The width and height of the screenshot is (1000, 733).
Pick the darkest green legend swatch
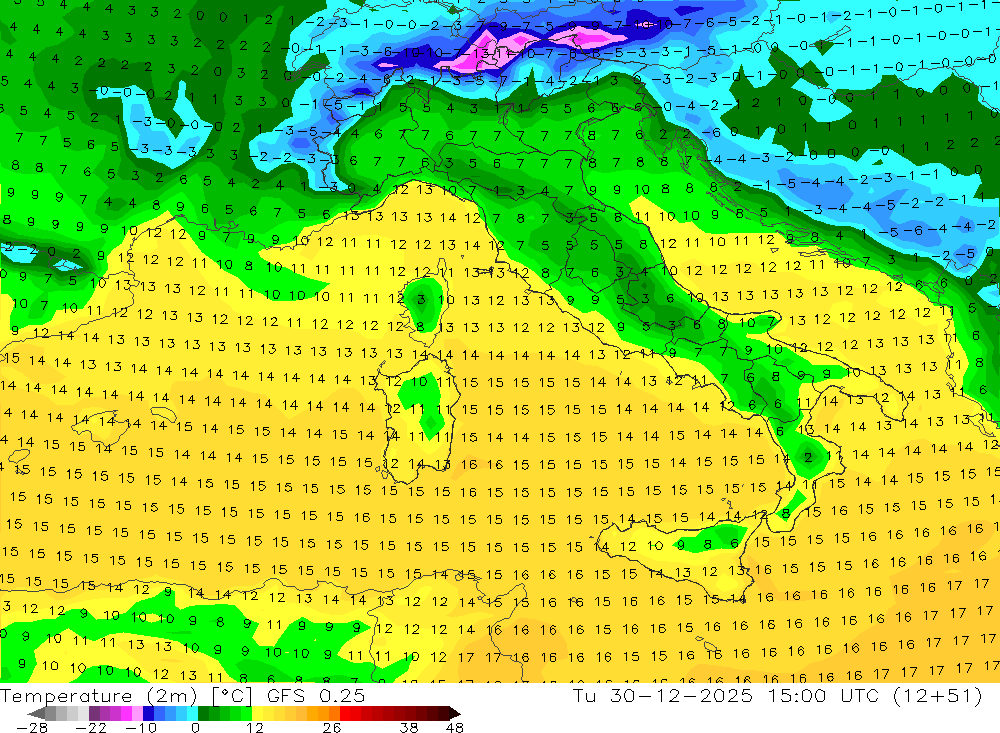[x=203, y=713]
